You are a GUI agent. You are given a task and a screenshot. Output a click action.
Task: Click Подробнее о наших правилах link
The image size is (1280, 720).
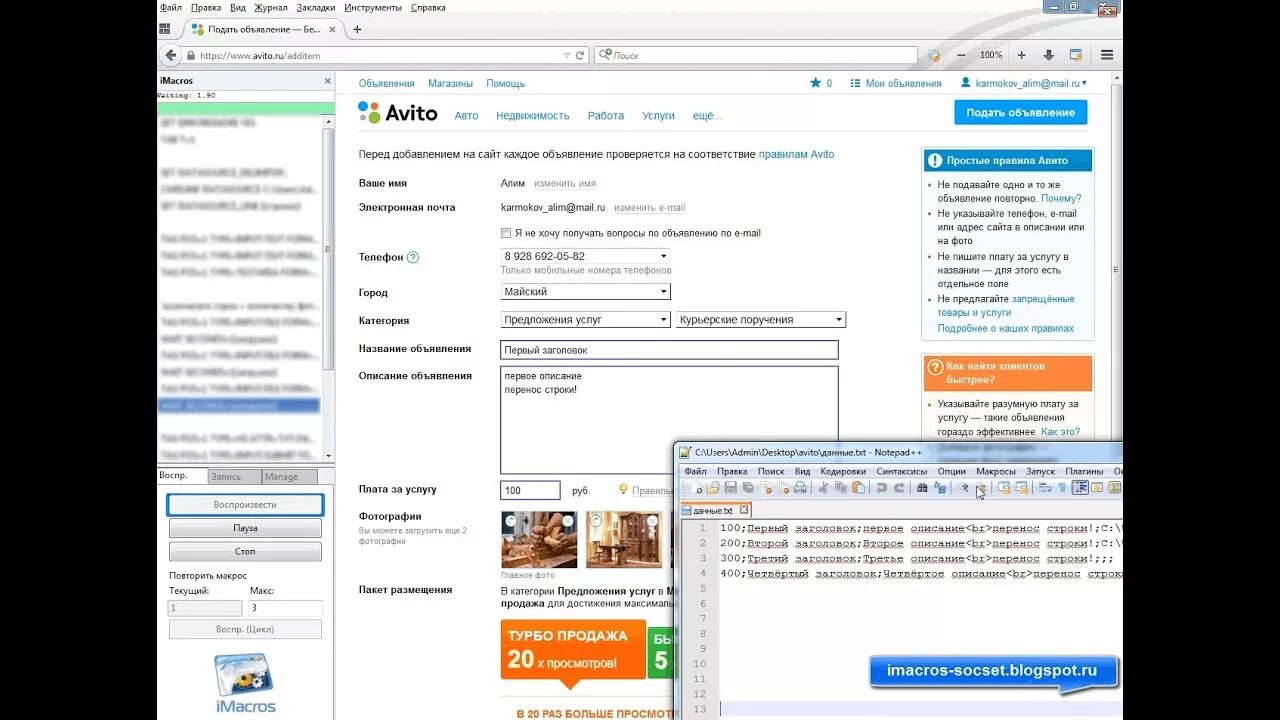click(x=1006, y=328)
